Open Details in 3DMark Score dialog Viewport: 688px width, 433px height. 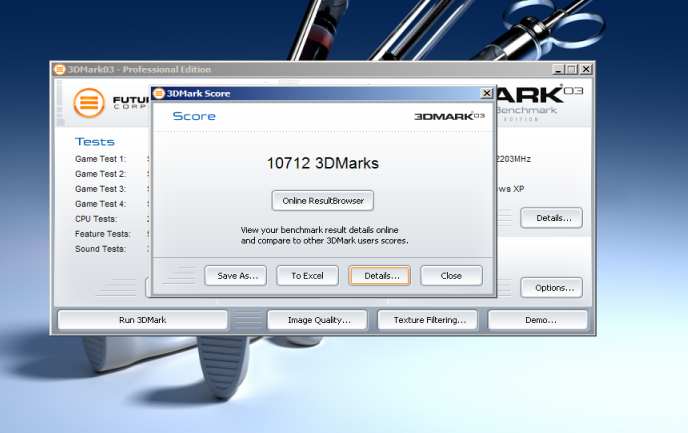(380, 276)
